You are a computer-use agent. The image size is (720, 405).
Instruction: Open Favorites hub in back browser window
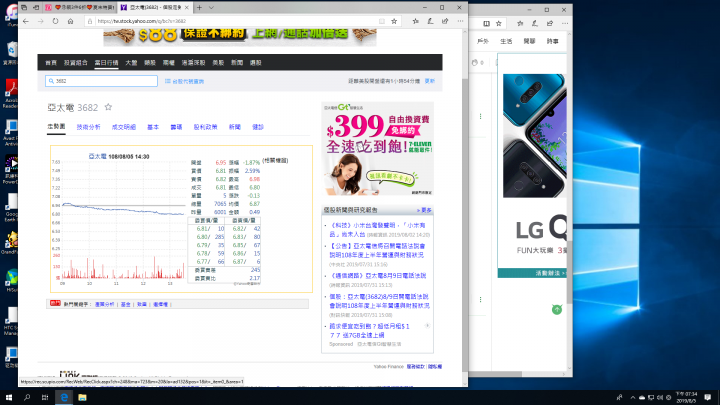pyautogui.click(x=520, y=23)
